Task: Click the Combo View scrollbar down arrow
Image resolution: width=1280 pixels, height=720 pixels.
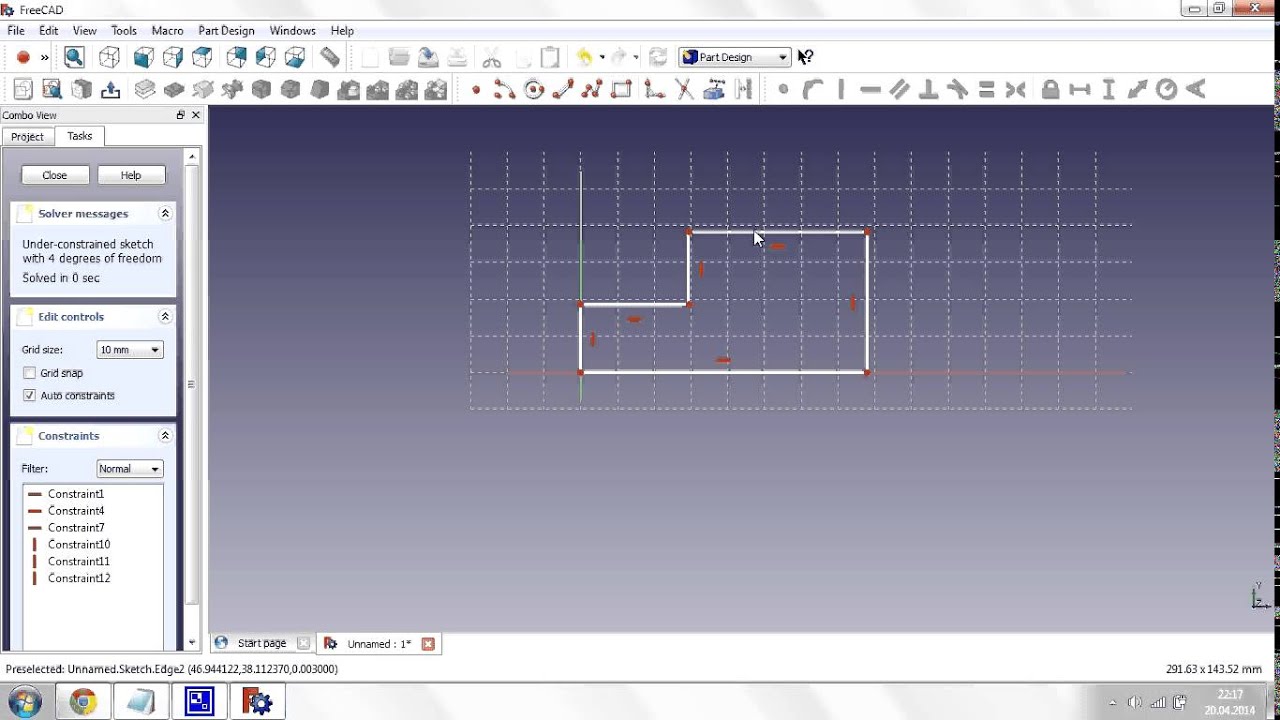Action: tap(192, 643)
